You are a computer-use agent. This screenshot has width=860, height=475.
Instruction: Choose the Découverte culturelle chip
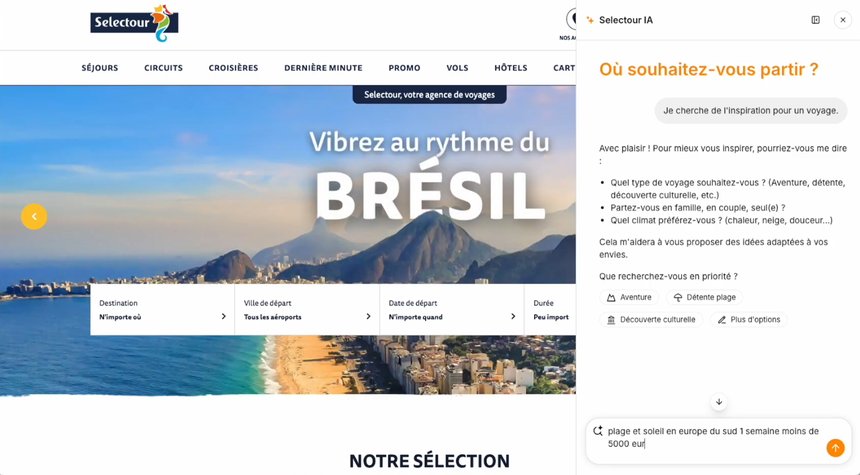coord(650,320)
